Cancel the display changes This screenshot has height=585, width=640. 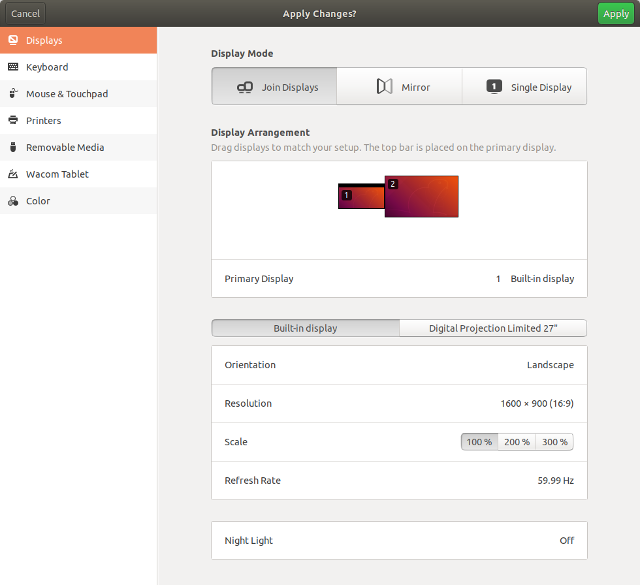[x=25, y=14]
